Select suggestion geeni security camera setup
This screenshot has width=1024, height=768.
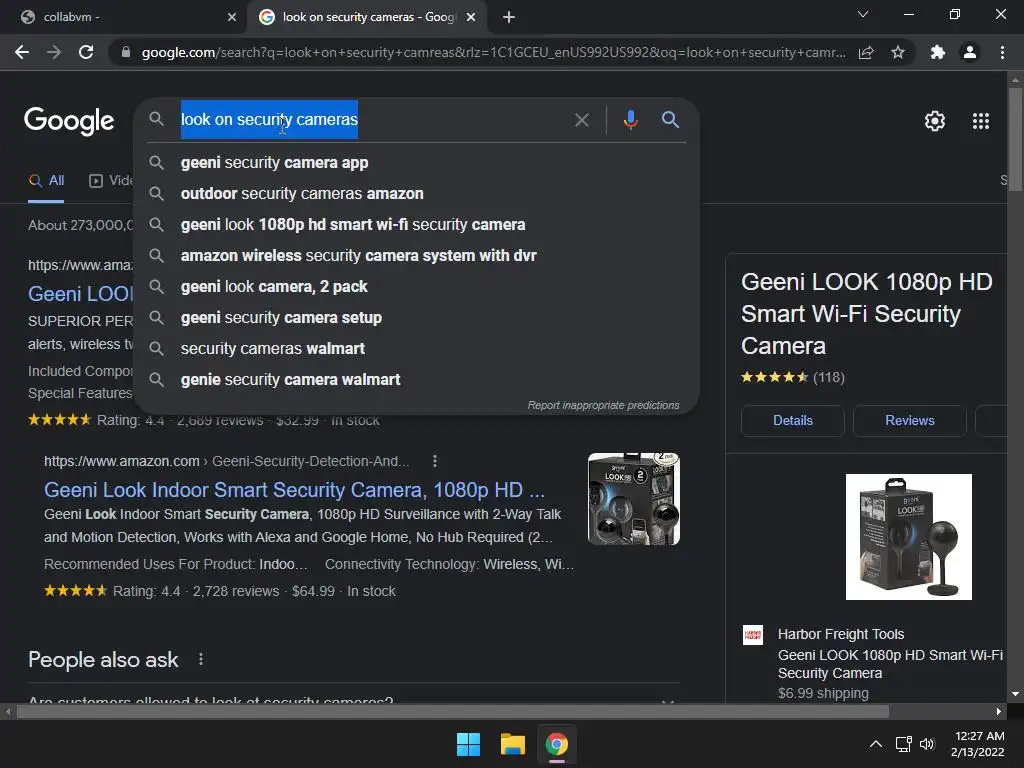click(416, 317)
